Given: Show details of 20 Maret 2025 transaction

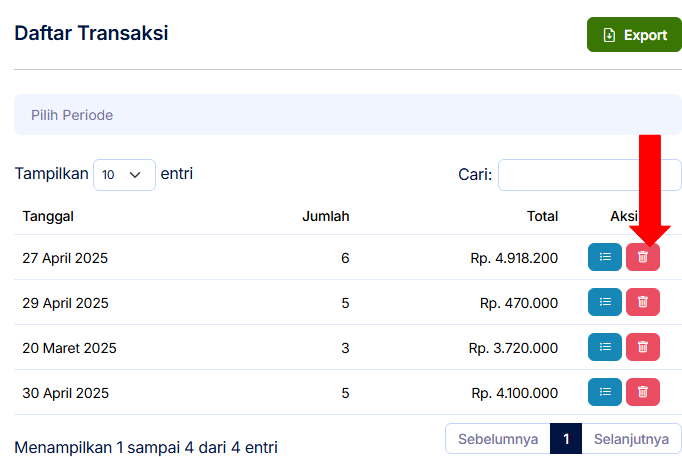Looking at the screenshot, I should point(605,347).
